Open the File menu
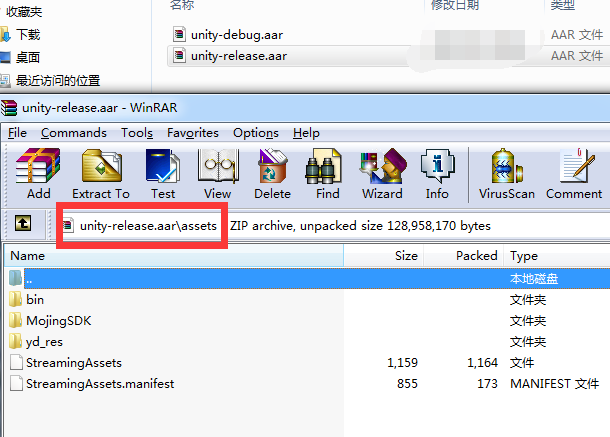This screenshot has width=610, height=437. (17, 133)
